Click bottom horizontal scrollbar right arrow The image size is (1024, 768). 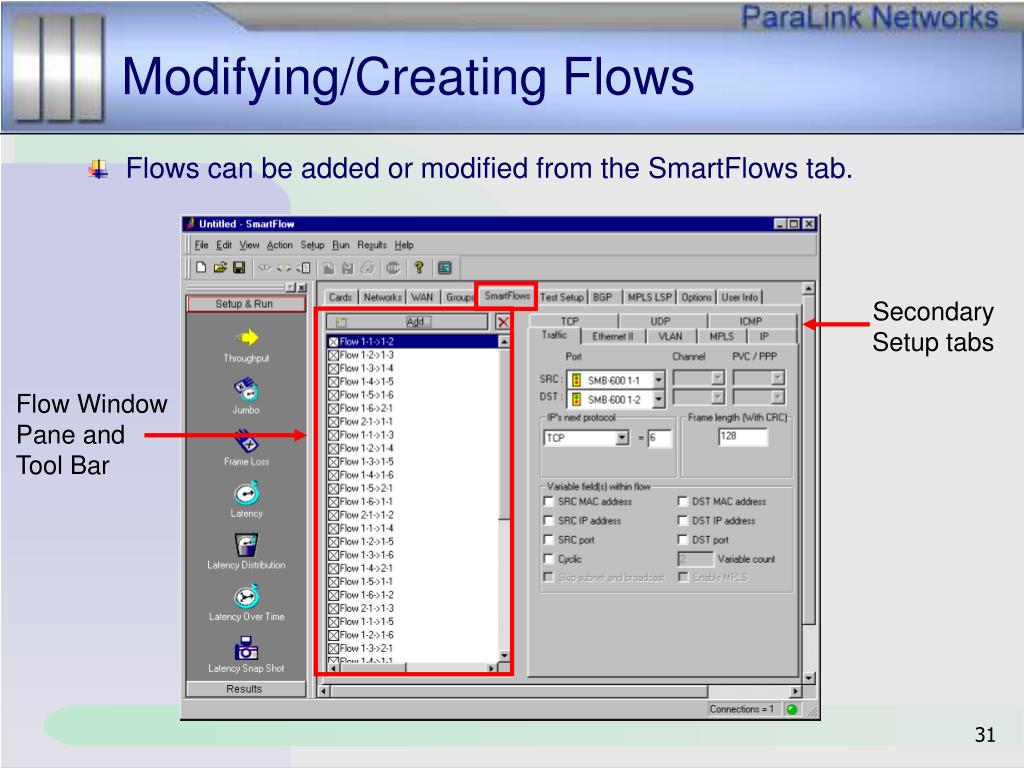point(795,691)
